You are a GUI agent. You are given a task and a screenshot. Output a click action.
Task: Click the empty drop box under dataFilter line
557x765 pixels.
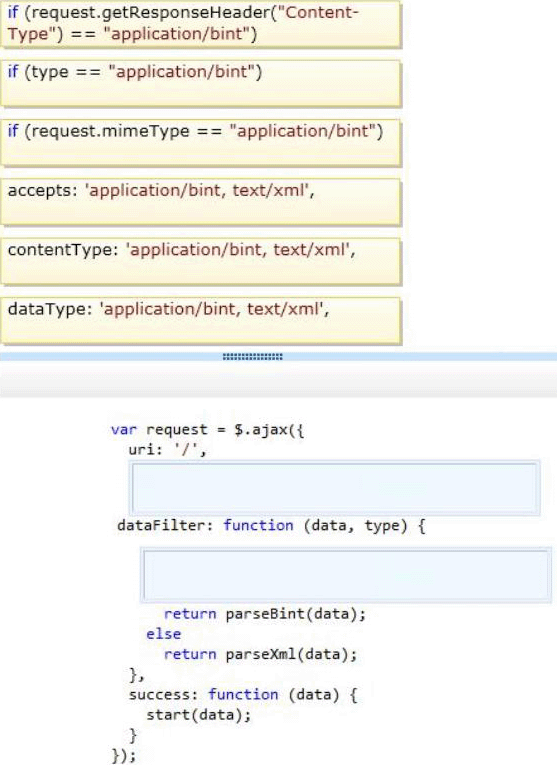coord(346,575)
